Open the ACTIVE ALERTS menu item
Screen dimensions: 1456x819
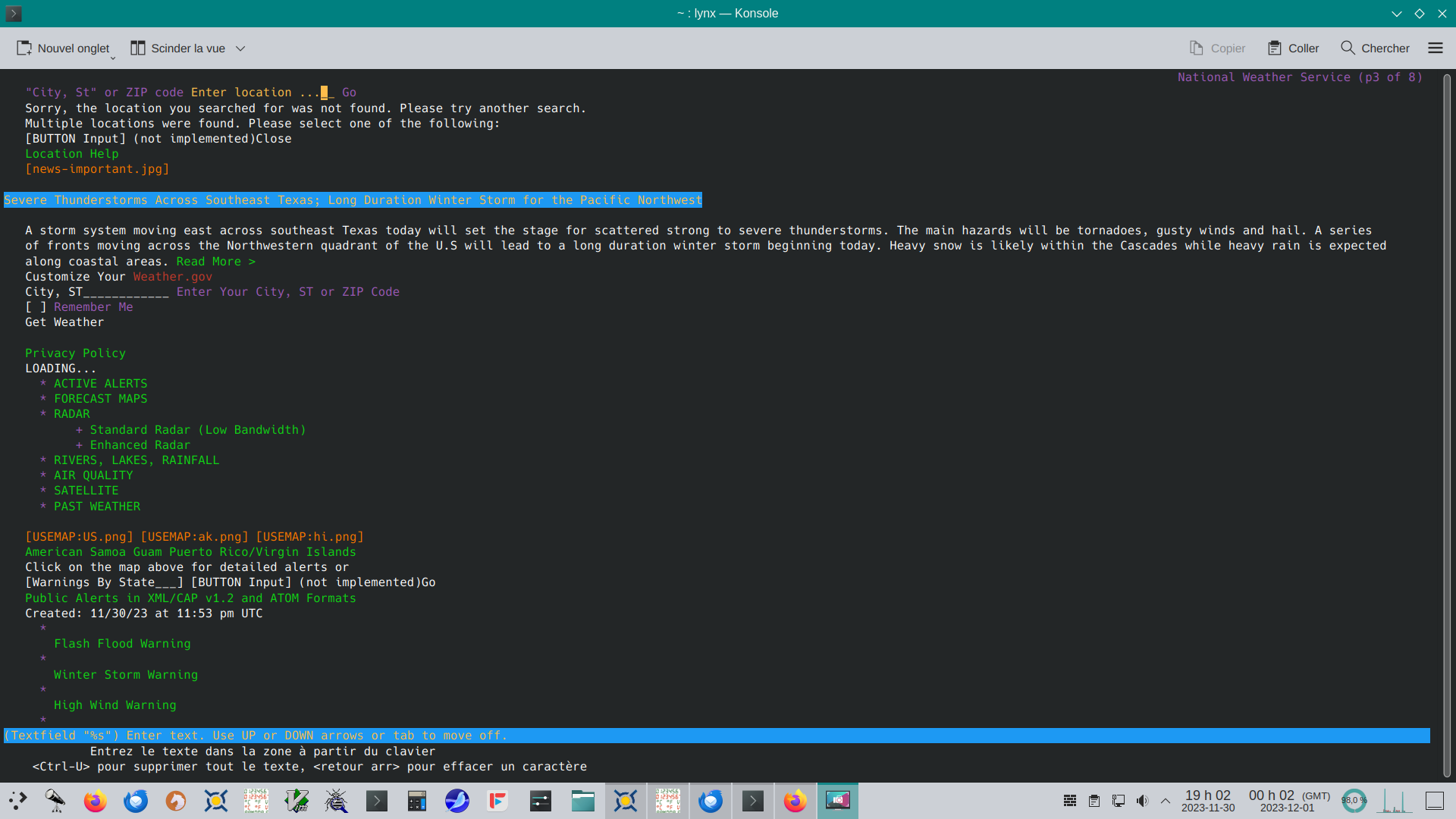coord(100,384)
